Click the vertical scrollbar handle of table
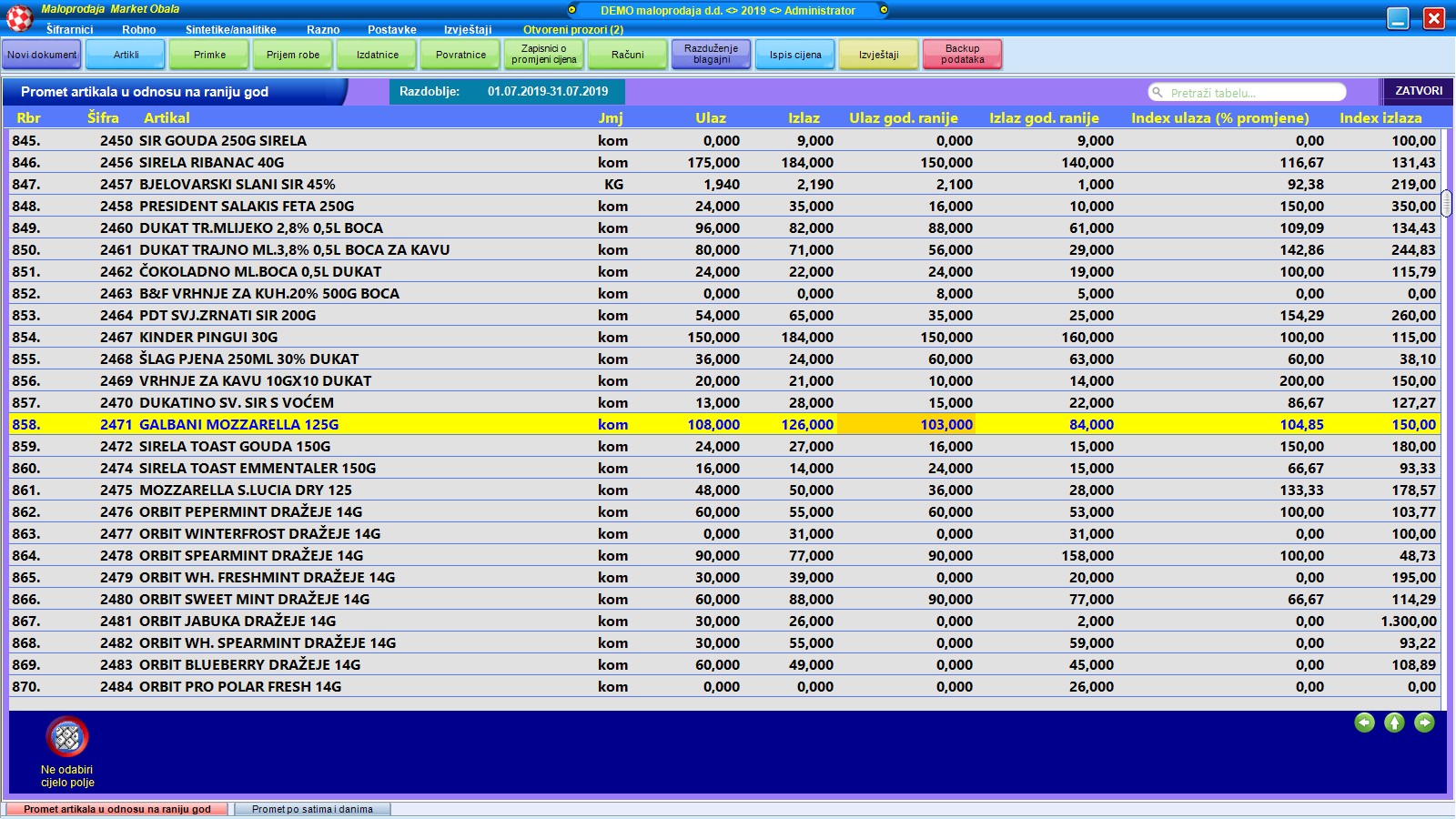Viewport: 1456px width, 819px height. 1446,203
